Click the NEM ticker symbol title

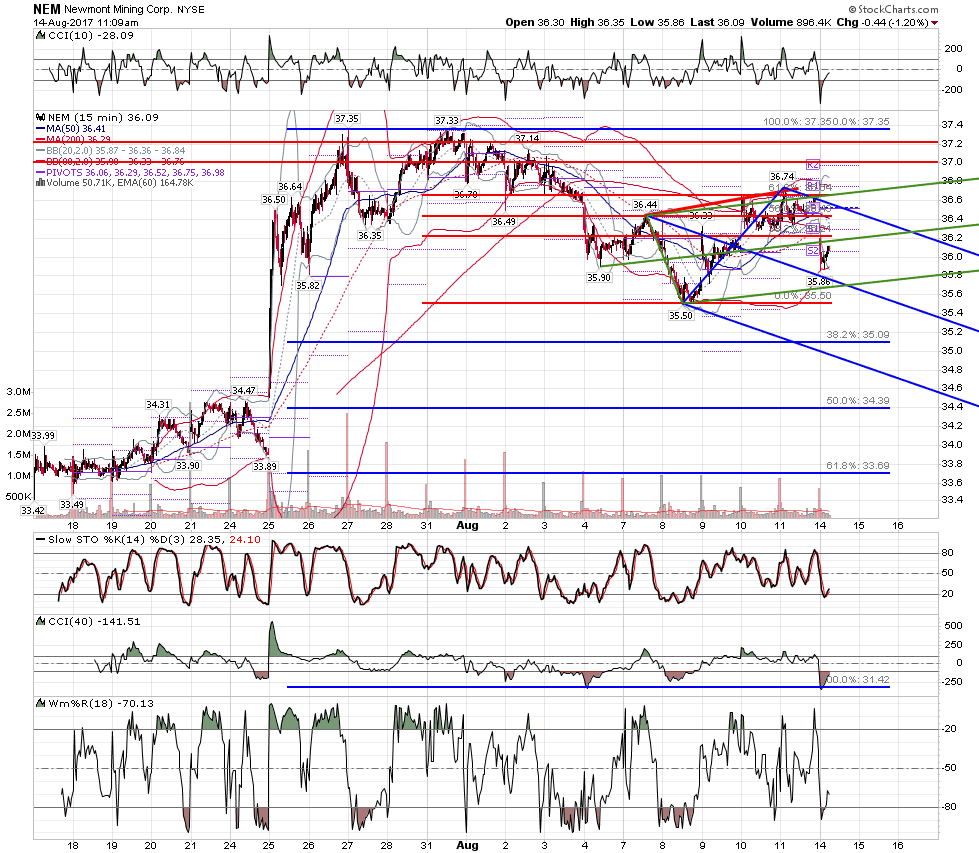tap(47, 9)
